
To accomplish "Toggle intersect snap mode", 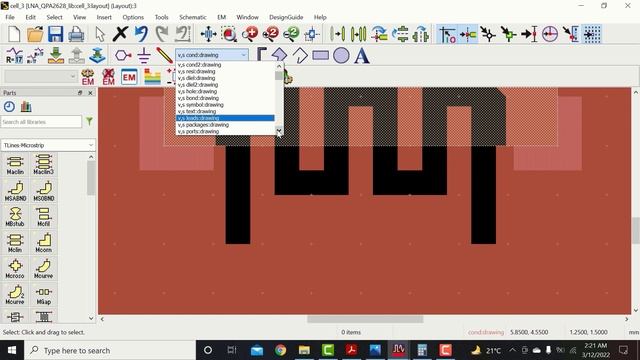I will click(x=529, y=34).
